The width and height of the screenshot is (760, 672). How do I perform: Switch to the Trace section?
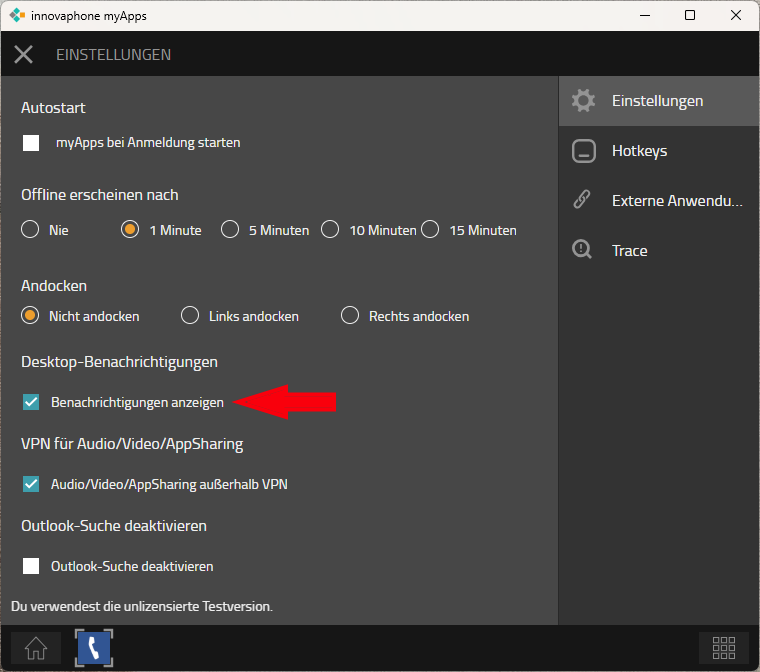[629, 251]
